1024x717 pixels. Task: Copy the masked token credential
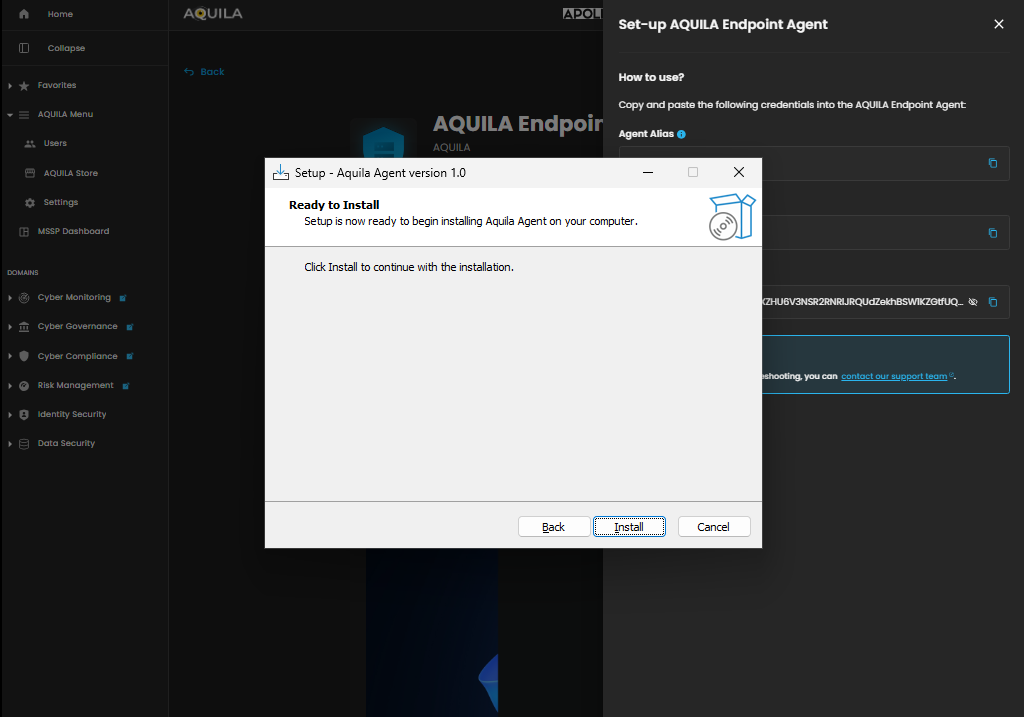992,302
